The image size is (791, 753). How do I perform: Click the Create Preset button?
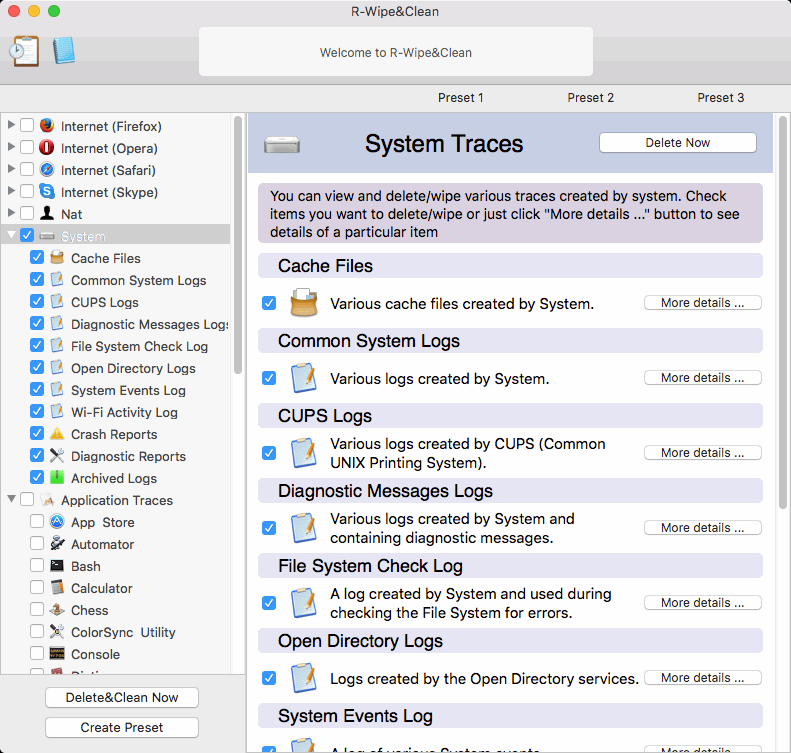click(x=122, y=727)
